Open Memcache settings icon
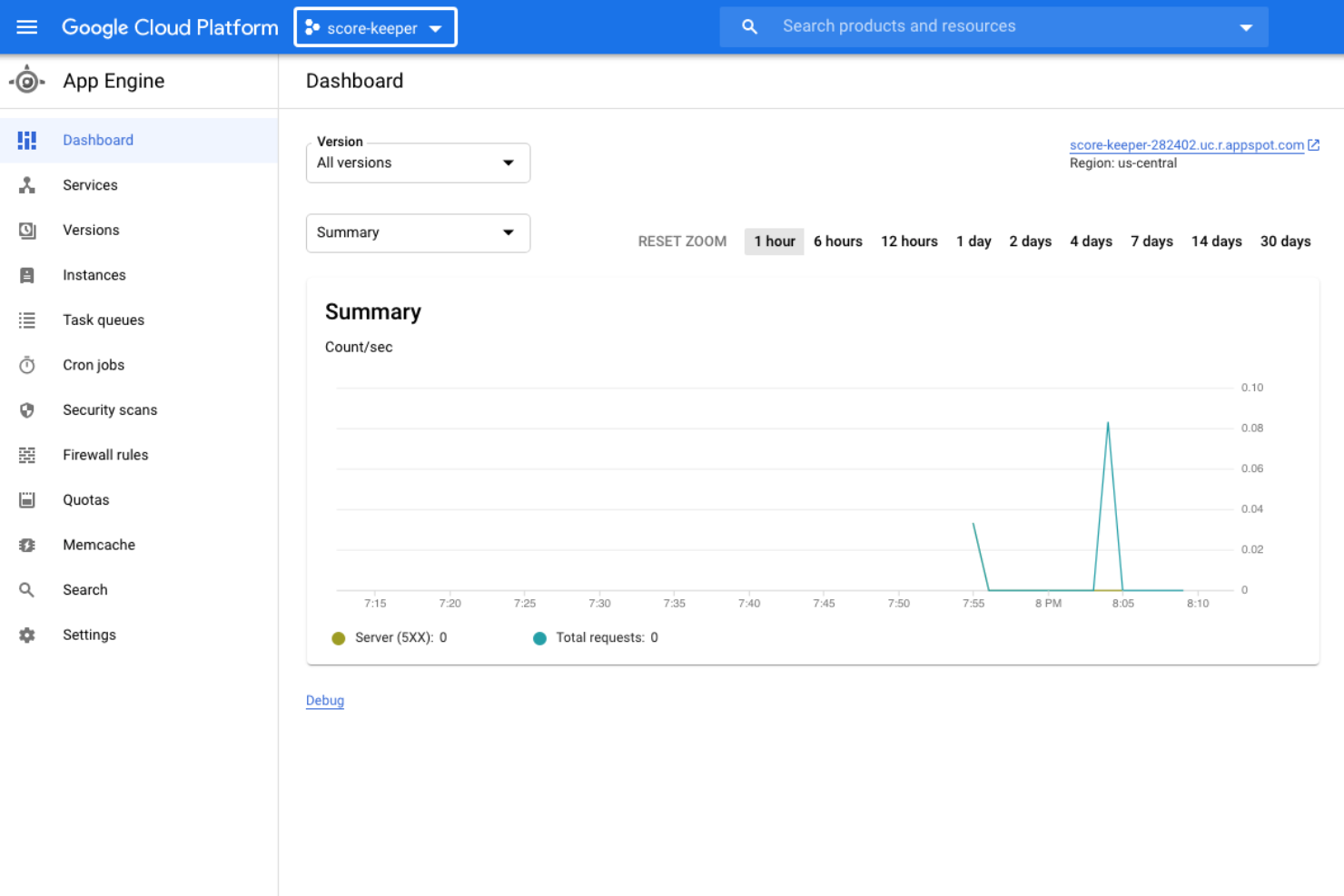 pyautogui.click(x=27, y=545)
